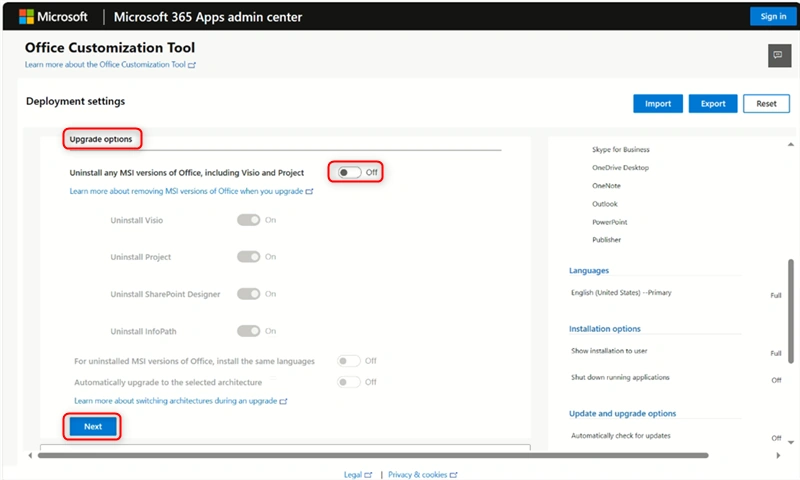This screenshot has height=480, width=800.
Task: Toggle the Uninstall Visio switch
Action: [x=248, y=220]
